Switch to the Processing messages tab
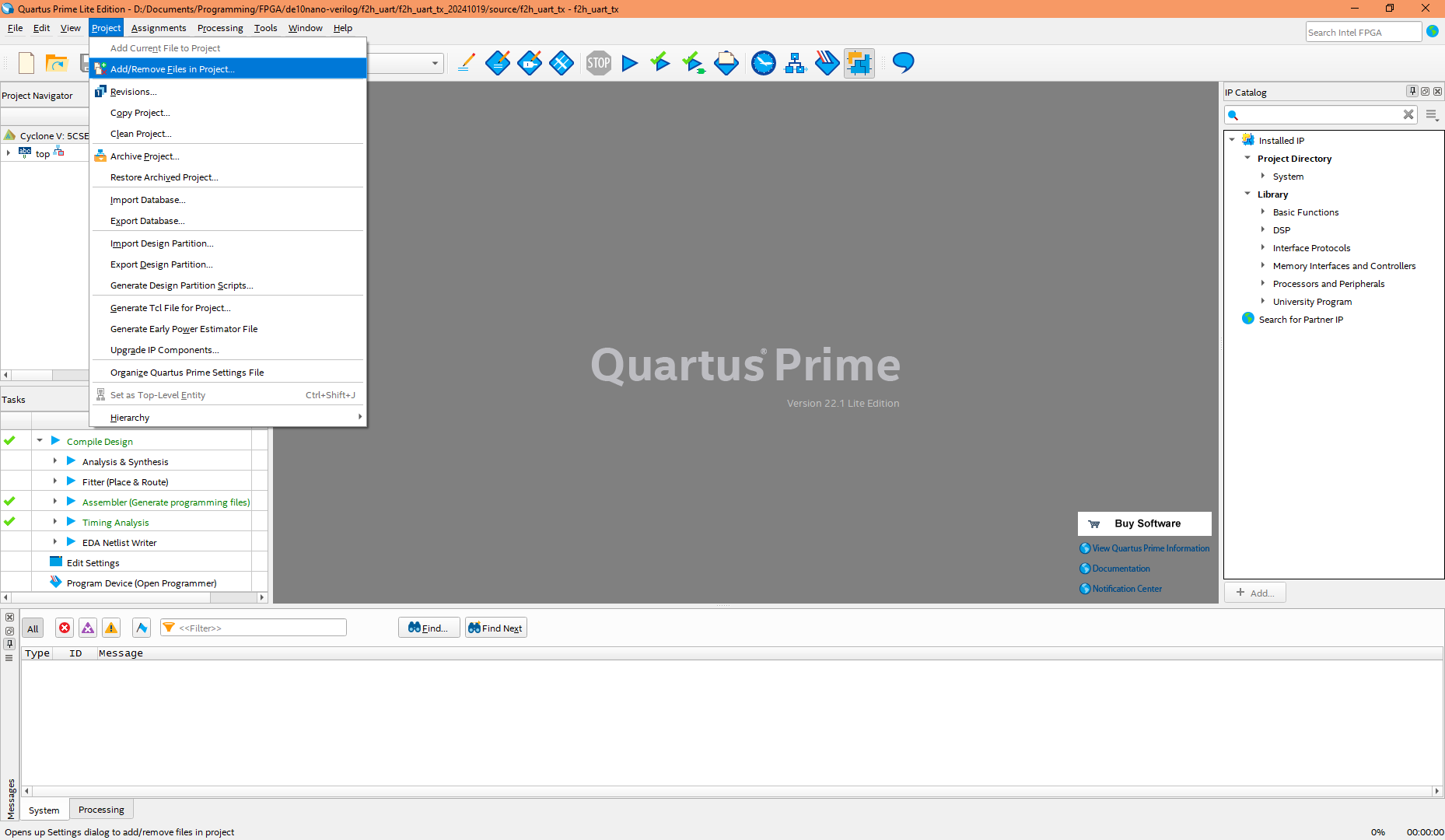This screenshot has height=840, width=1445. click(101, 810)
